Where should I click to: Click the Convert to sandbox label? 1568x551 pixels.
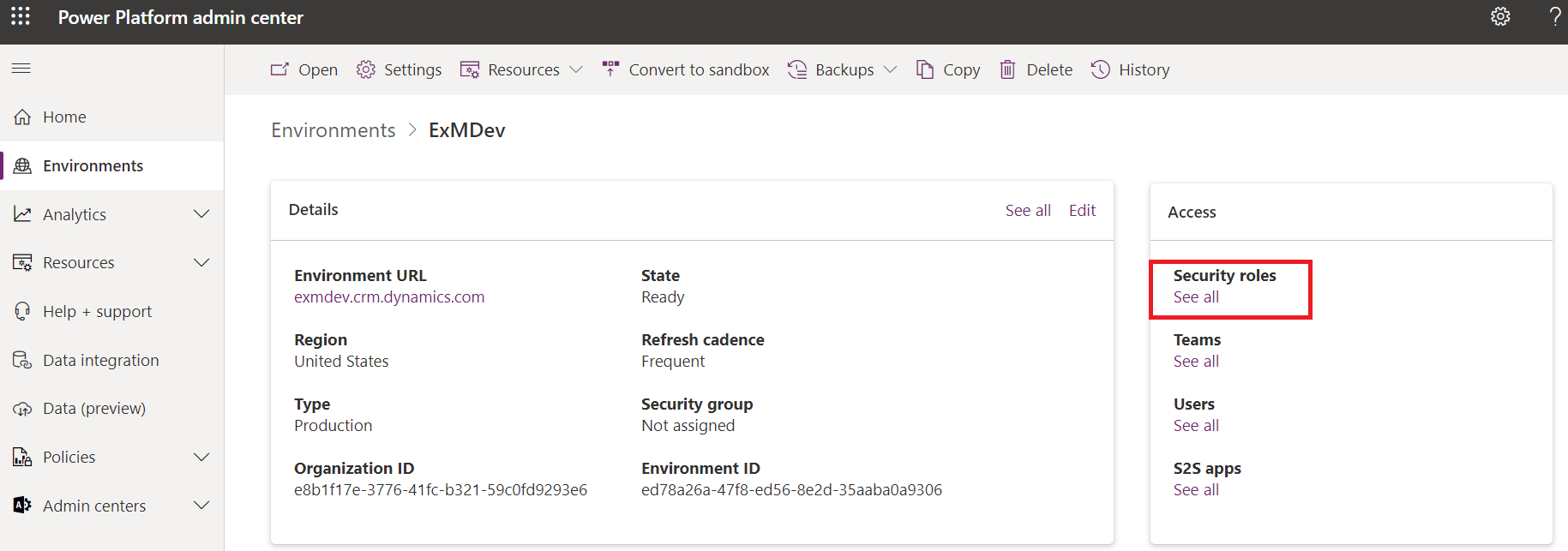tap(699, 69)
